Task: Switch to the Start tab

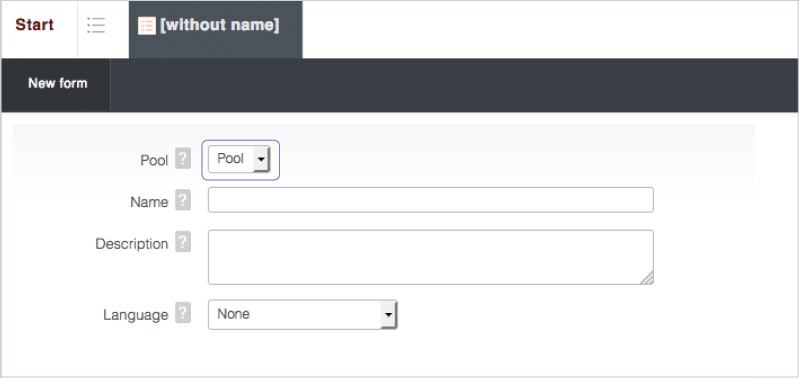Action: (x=35, y=25)
